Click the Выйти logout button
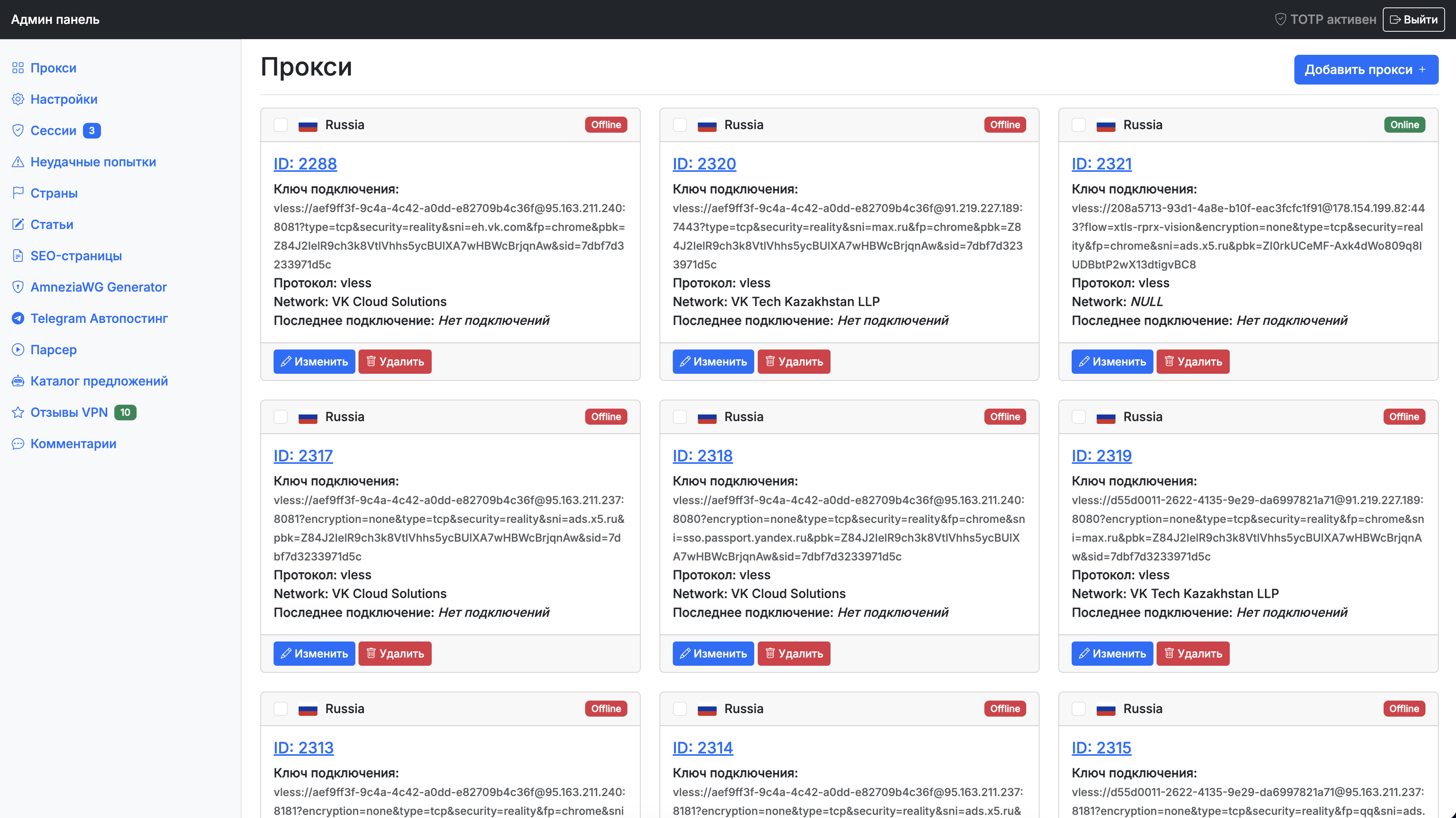1456x818 pixels. pyautogui.click(x=1414, y=20)
